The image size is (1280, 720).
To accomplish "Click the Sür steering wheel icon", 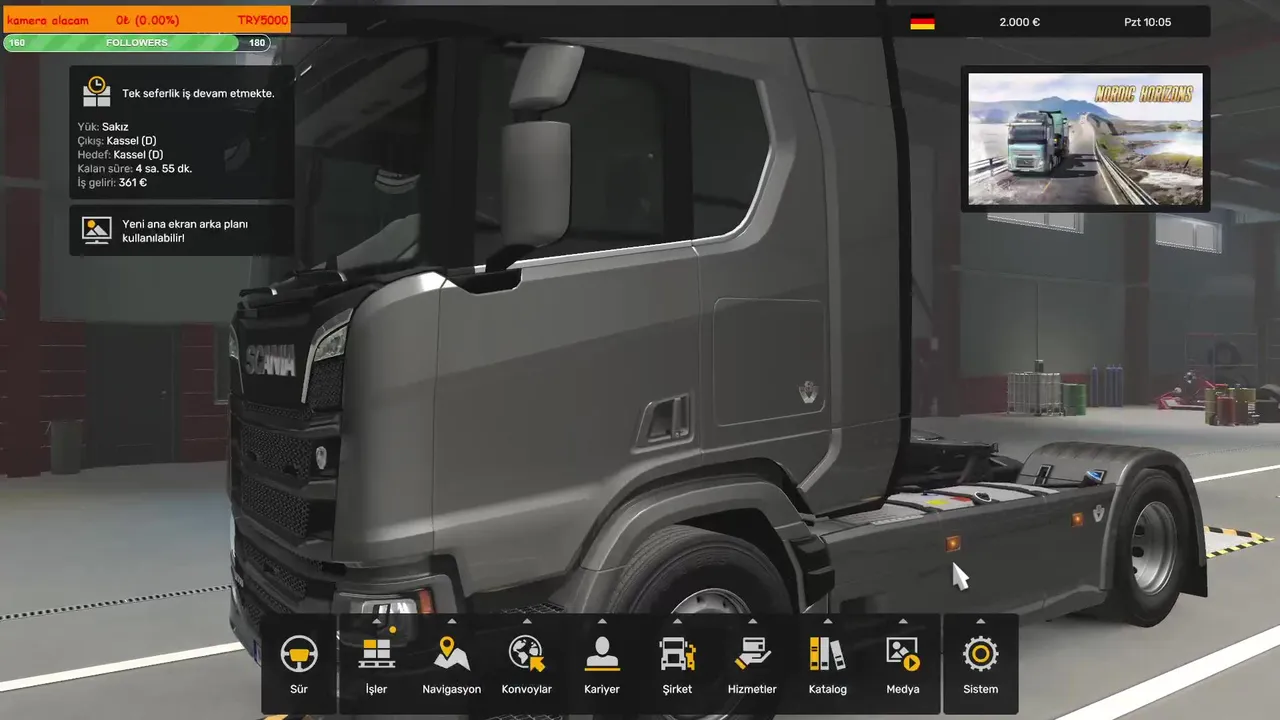I will [x=299, y=653].
